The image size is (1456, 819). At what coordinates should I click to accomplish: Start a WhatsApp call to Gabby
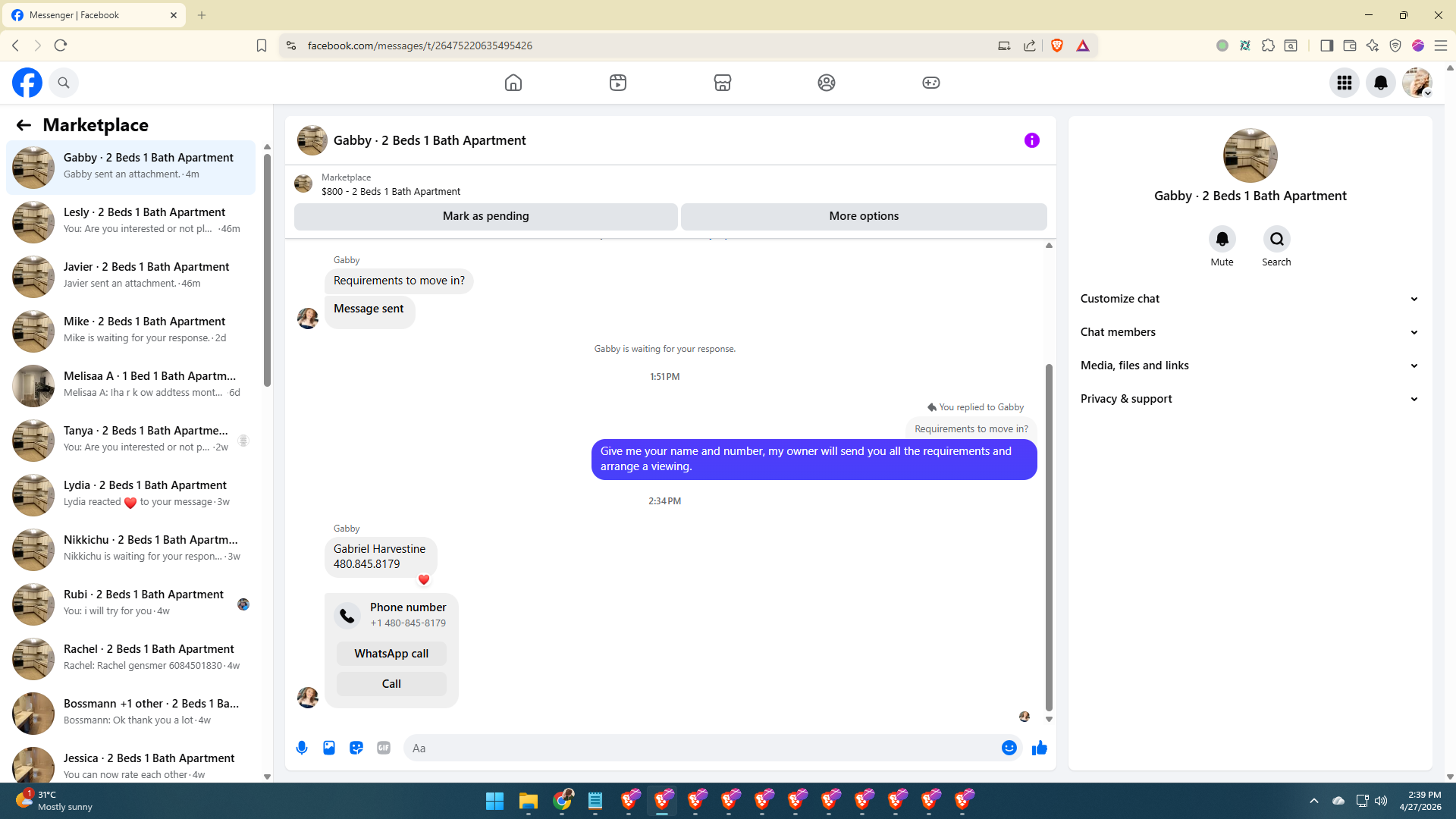(391, 654)
